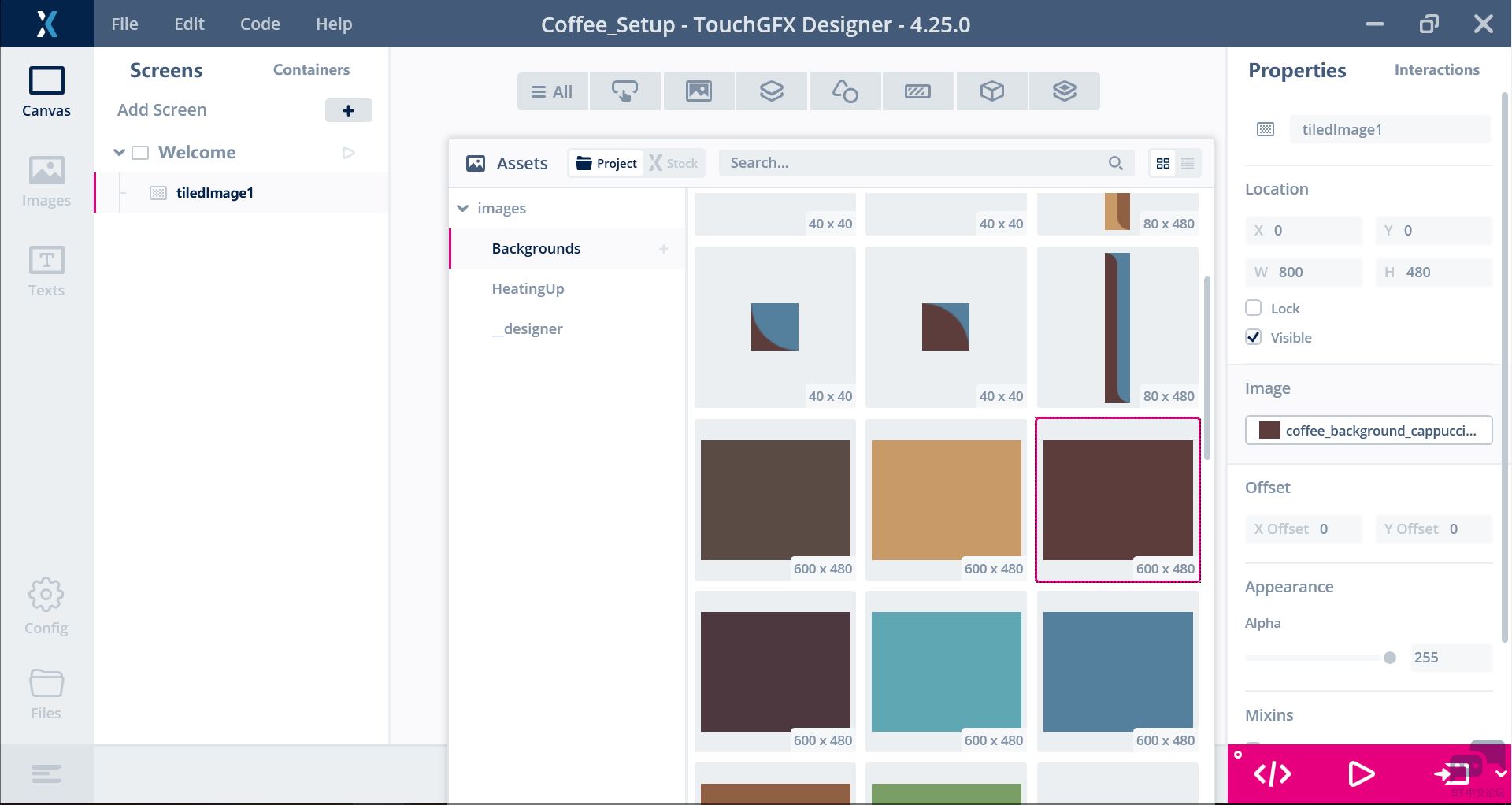Screen dimensions: 1512x805
Task: Click the Add Screen plus button
Action: click(348, 110)
